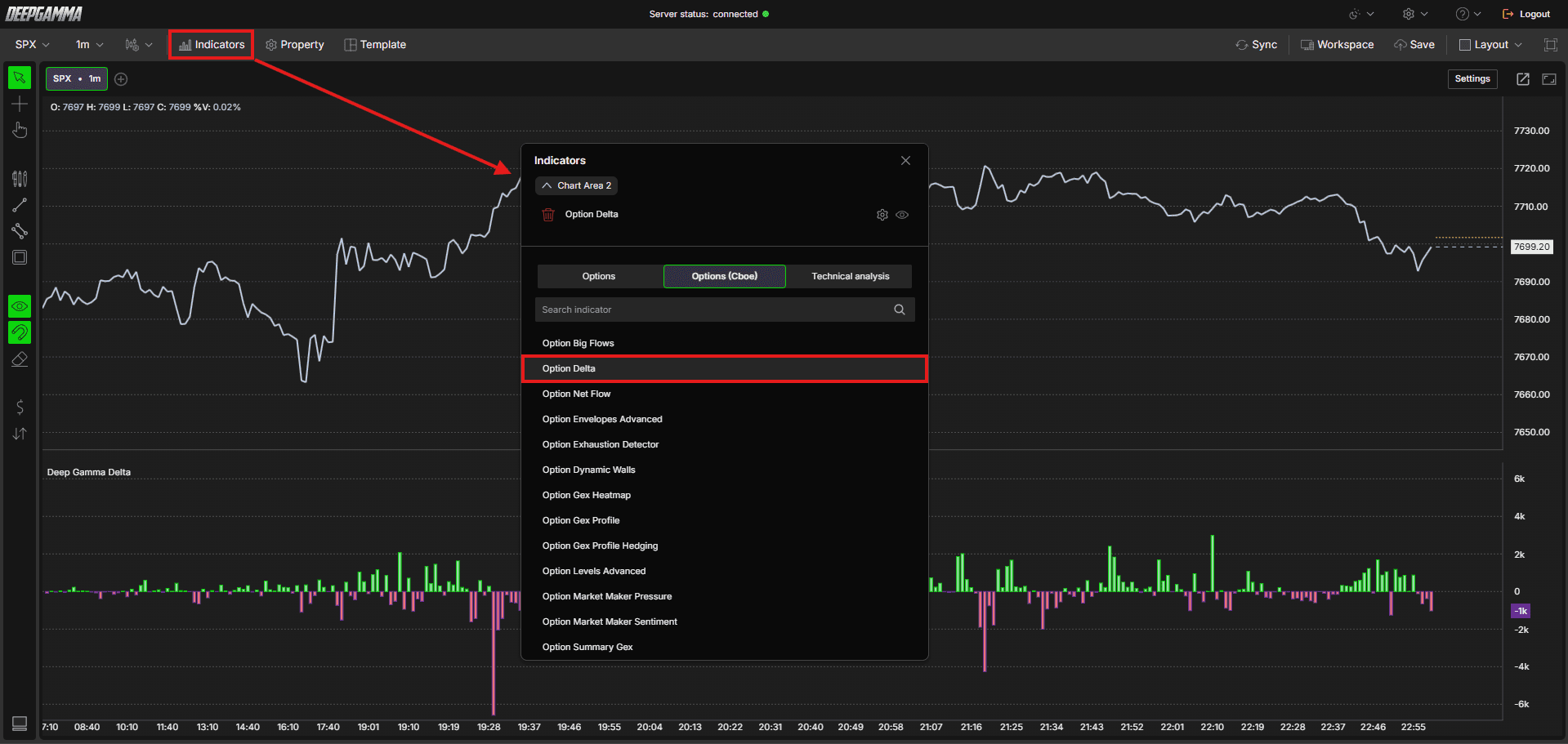Select the eraser tool
The height and width of the screenshot is (744, 1568).
[x=20, y=359]
